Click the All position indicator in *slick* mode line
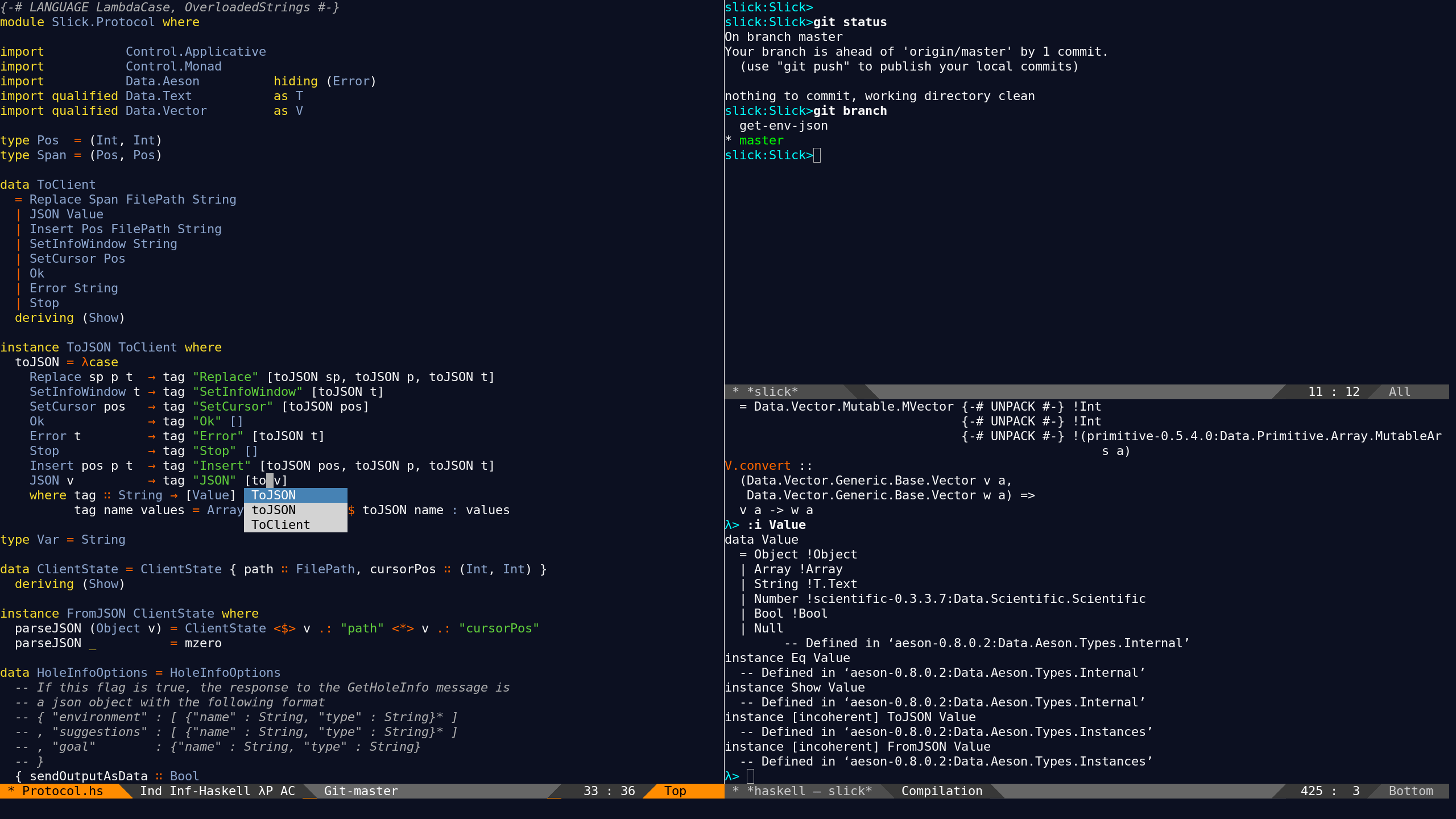The image size is (1456, 819). (x=1399, y=391)
